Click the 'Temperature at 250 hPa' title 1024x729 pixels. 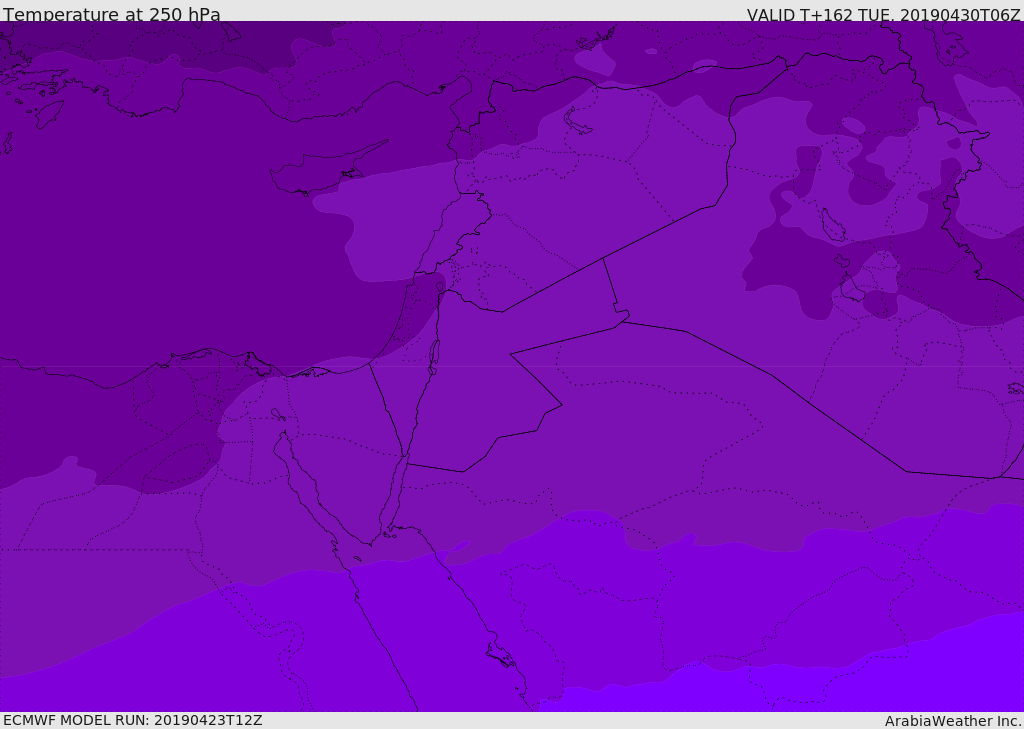point(112,14)
